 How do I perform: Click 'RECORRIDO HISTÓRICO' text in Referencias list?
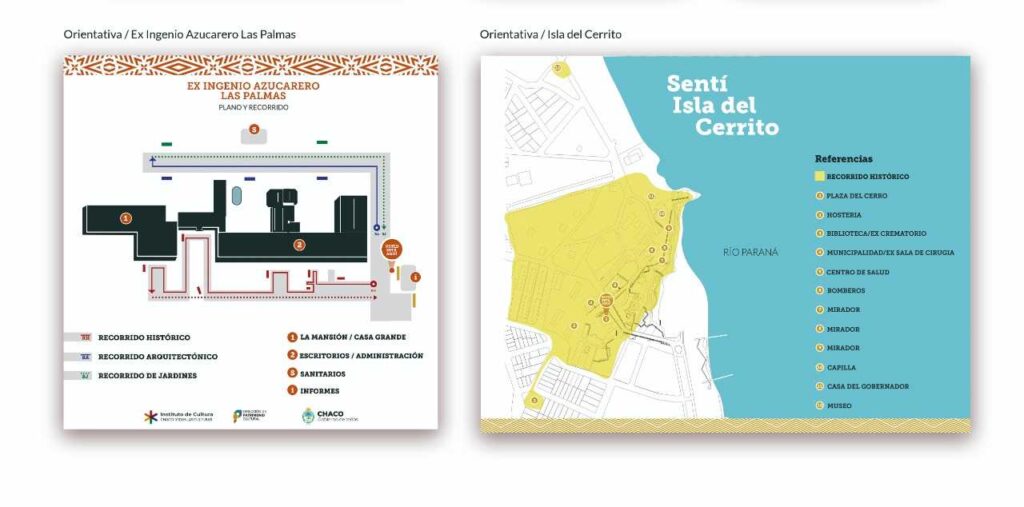point(868,176)
